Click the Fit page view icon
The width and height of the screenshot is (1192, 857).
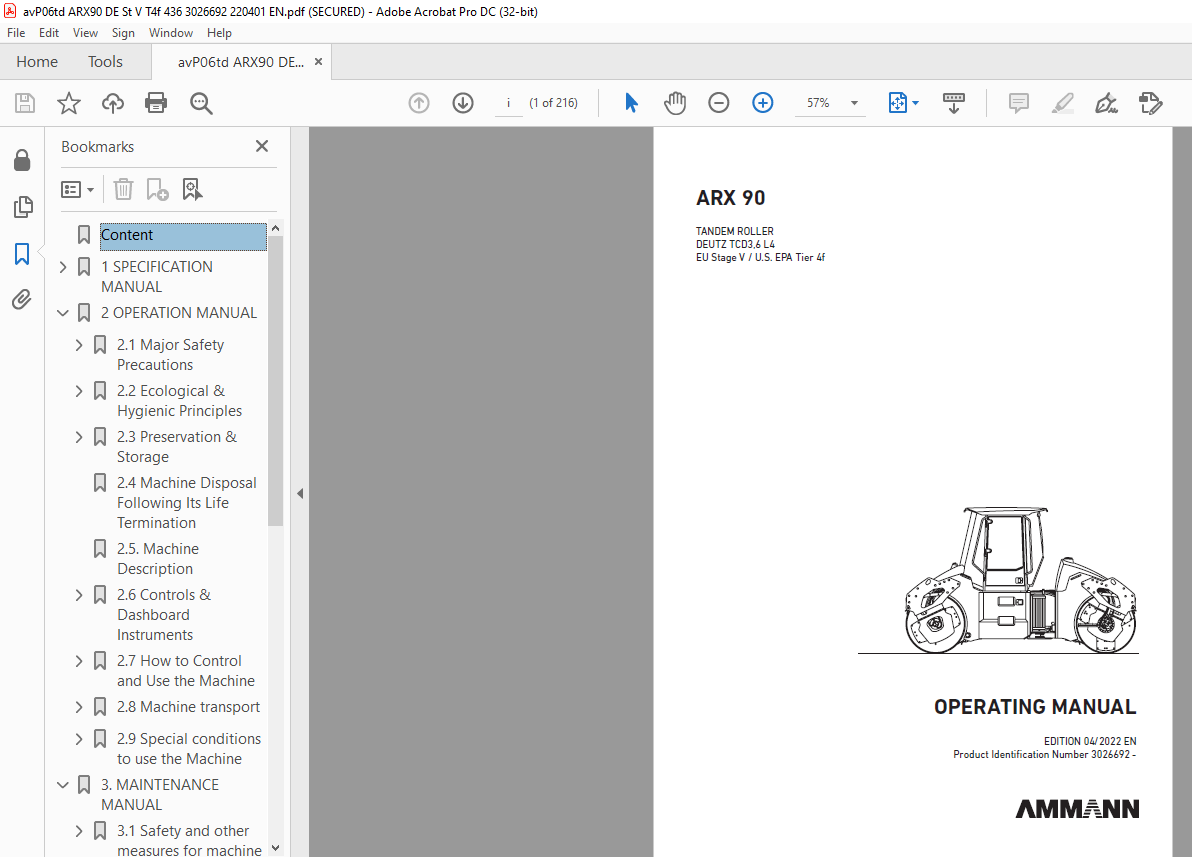tap(898, 103)
